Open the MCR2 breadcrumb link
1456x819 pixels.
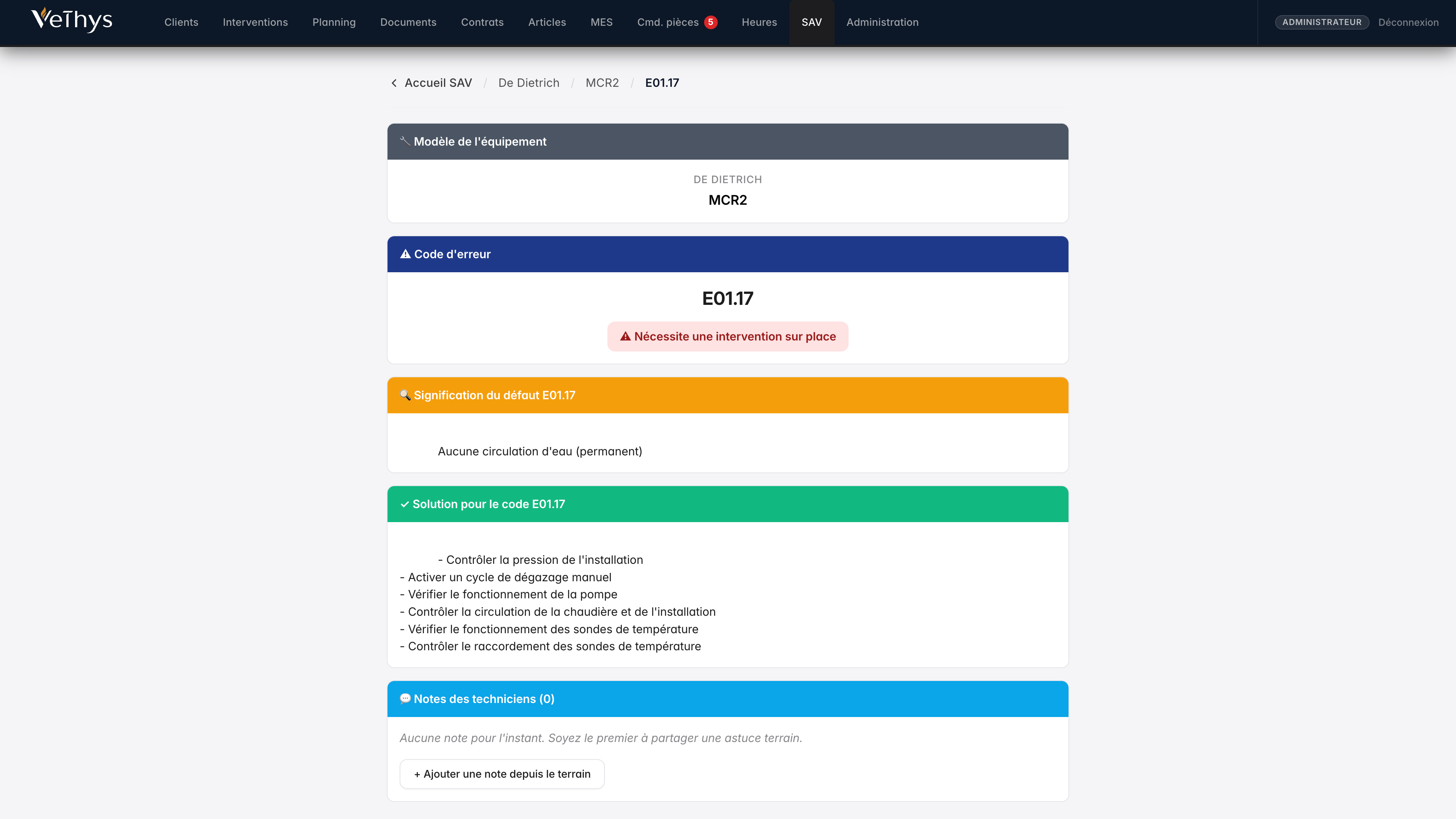[602, 83]
